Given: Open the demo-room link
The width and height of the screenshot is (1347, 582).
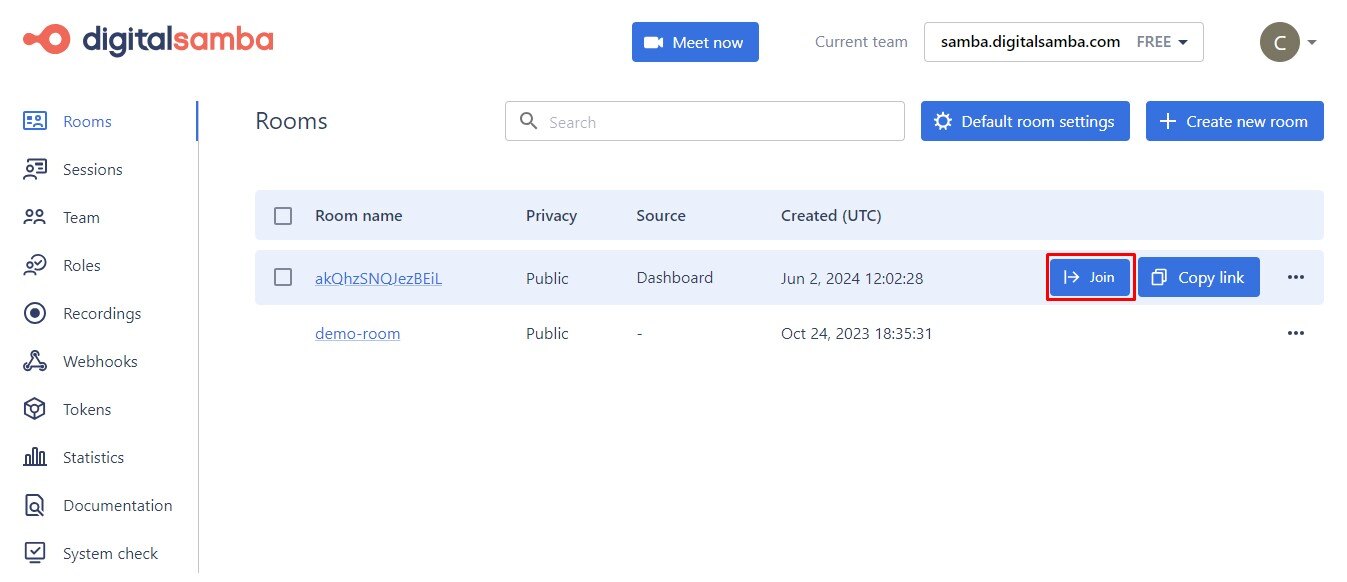Looking at the screenshot, I should [x=357, y=333].
